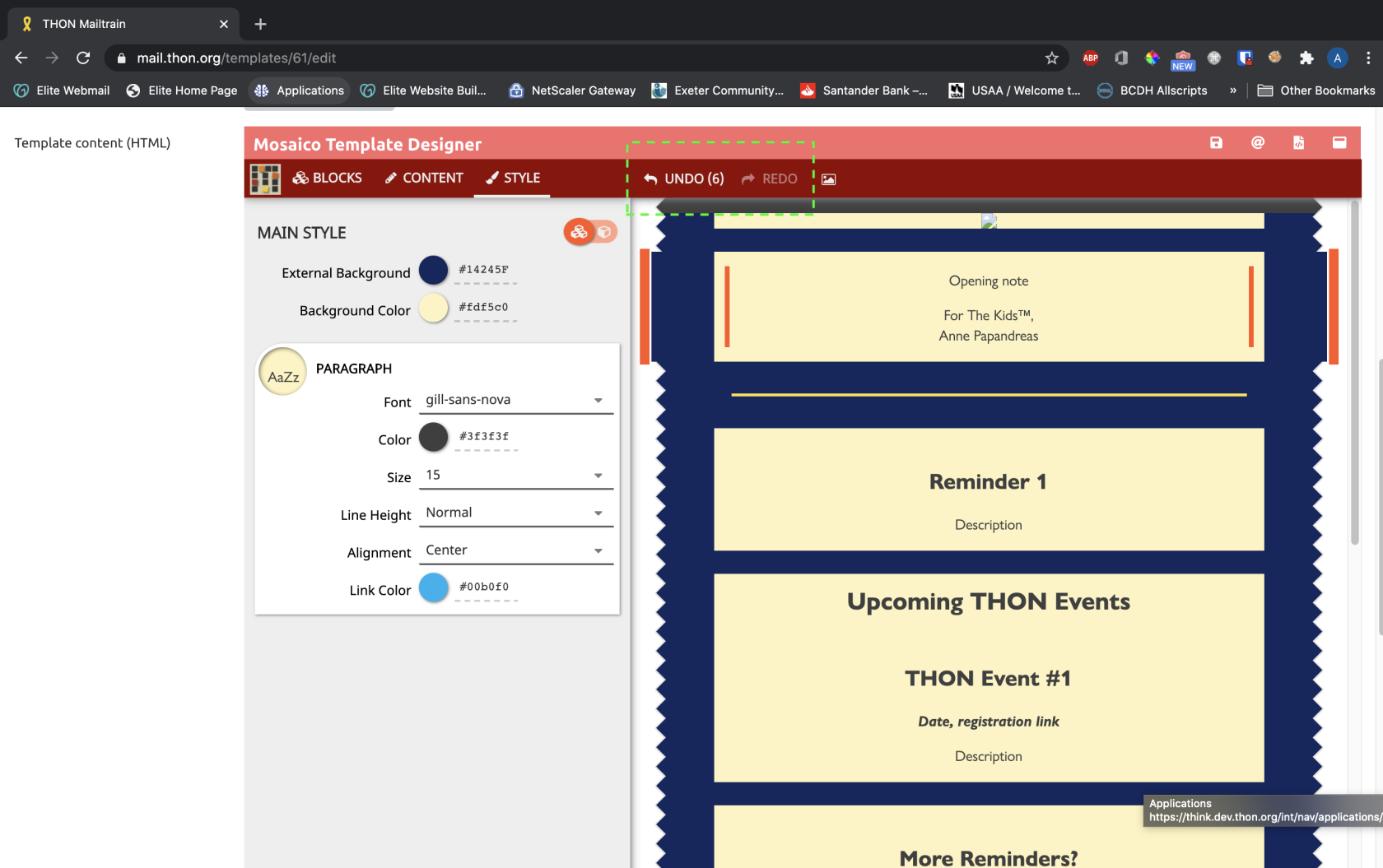
Task: Open the Other Bookmarks folder
Action: coord(1316,91)
